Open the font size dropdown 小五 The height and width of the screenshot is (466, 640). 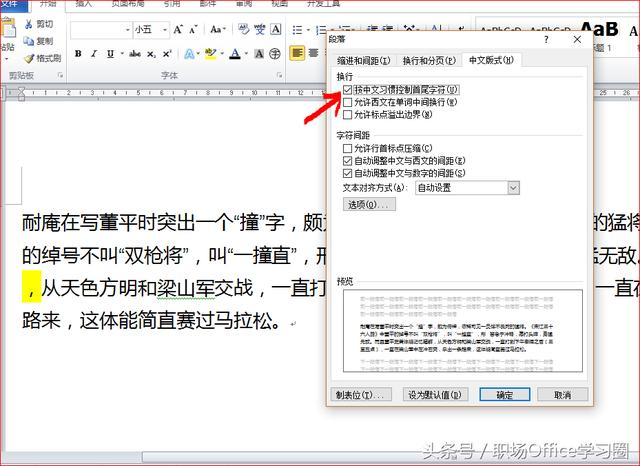pos(151,30)
